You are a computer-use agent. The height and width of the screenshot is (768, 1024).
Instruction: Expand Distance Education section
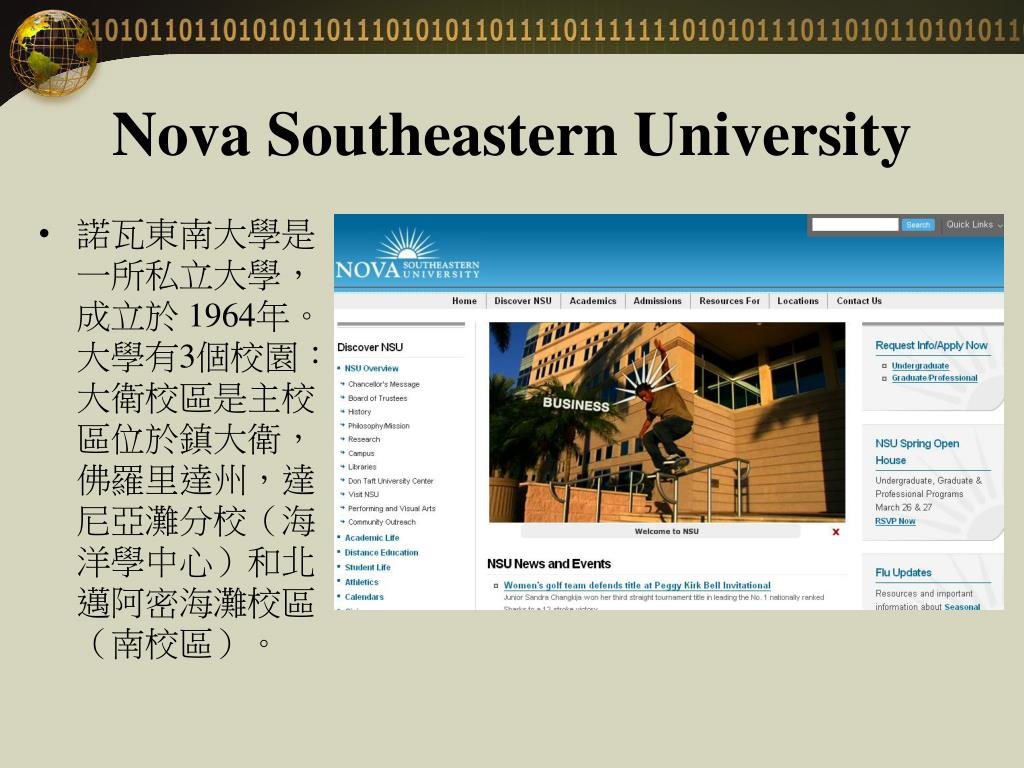(381, 552)
